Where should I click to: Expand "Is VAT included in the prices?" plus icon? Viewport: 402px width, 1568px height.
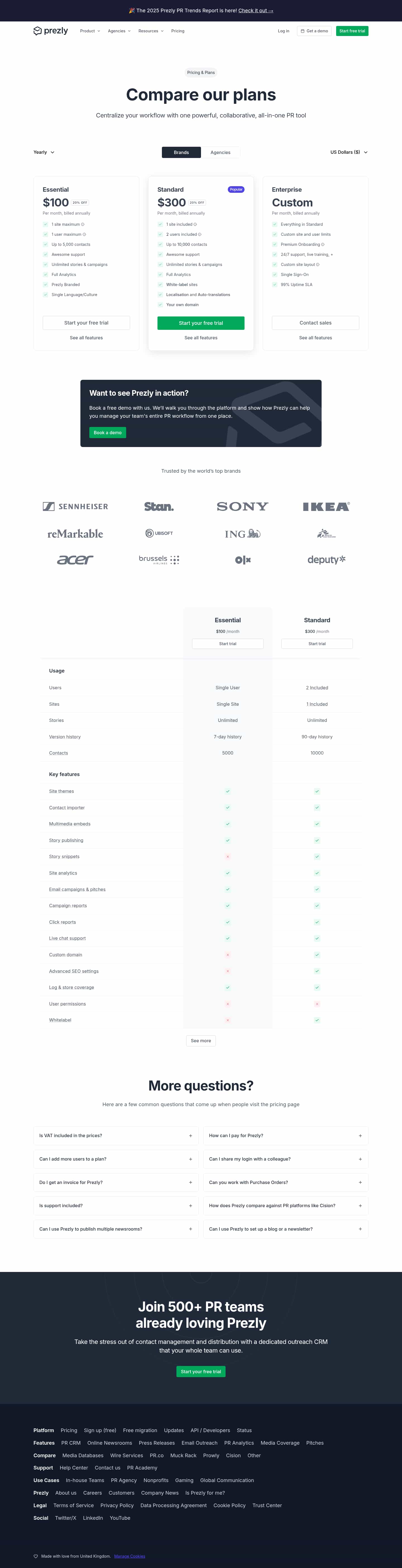point(191,1136)
